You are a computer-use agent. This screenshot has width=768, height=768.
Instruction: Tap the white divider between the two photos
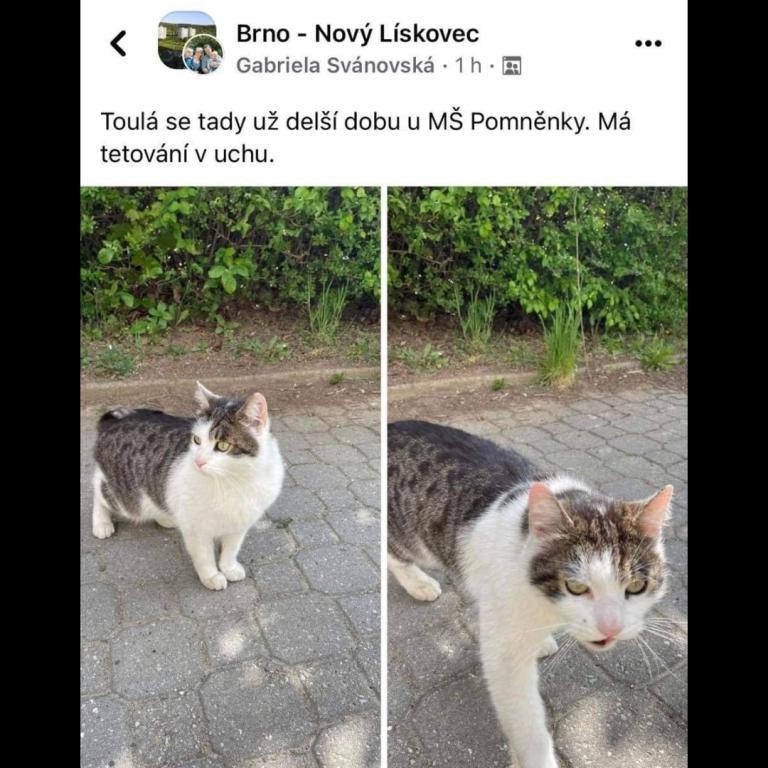point(384,477)
